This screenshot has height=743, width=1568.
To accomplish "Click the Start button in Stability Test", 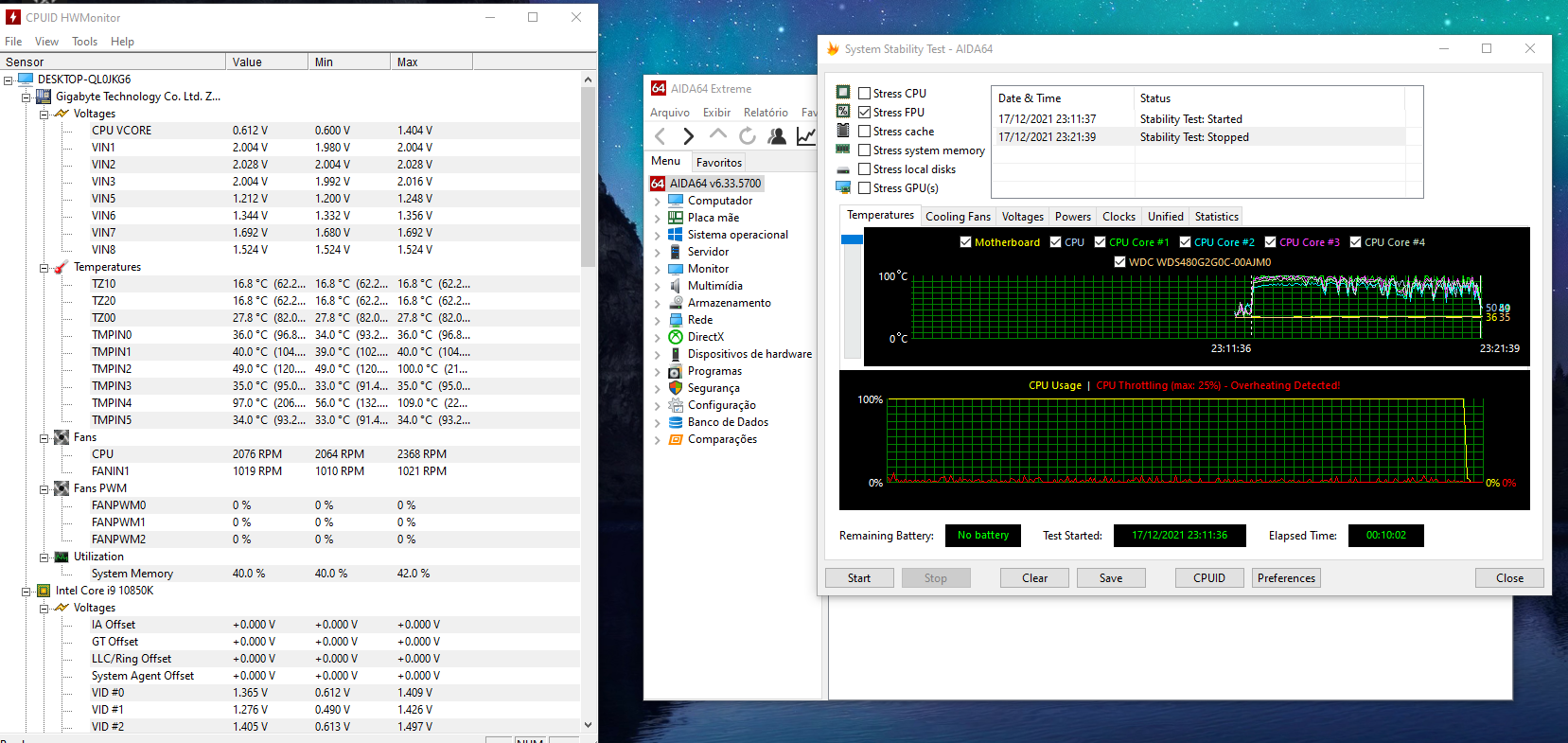I will (x=859, y=578).
